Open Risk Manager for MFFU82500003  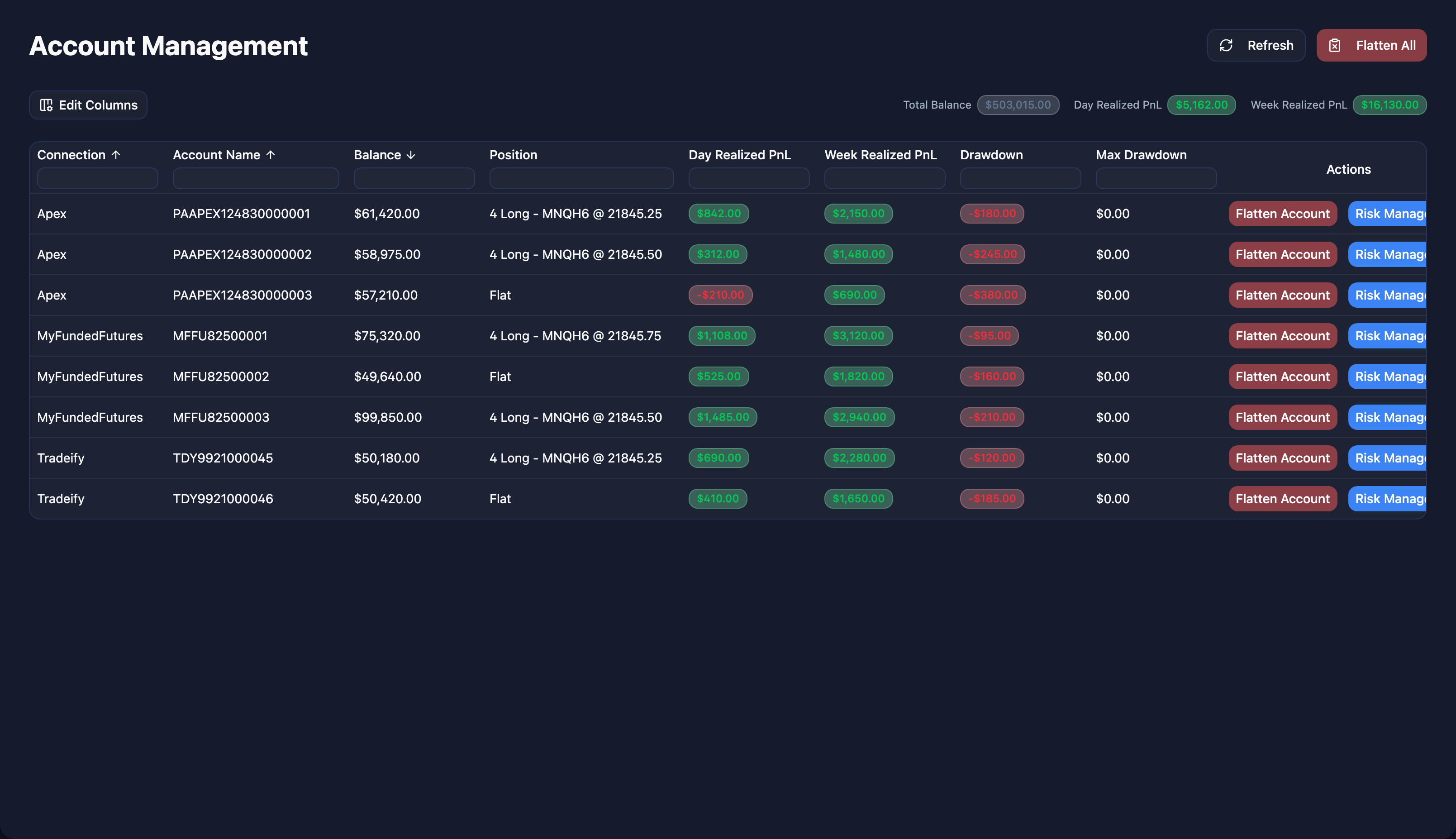[x=1387, y=417]
